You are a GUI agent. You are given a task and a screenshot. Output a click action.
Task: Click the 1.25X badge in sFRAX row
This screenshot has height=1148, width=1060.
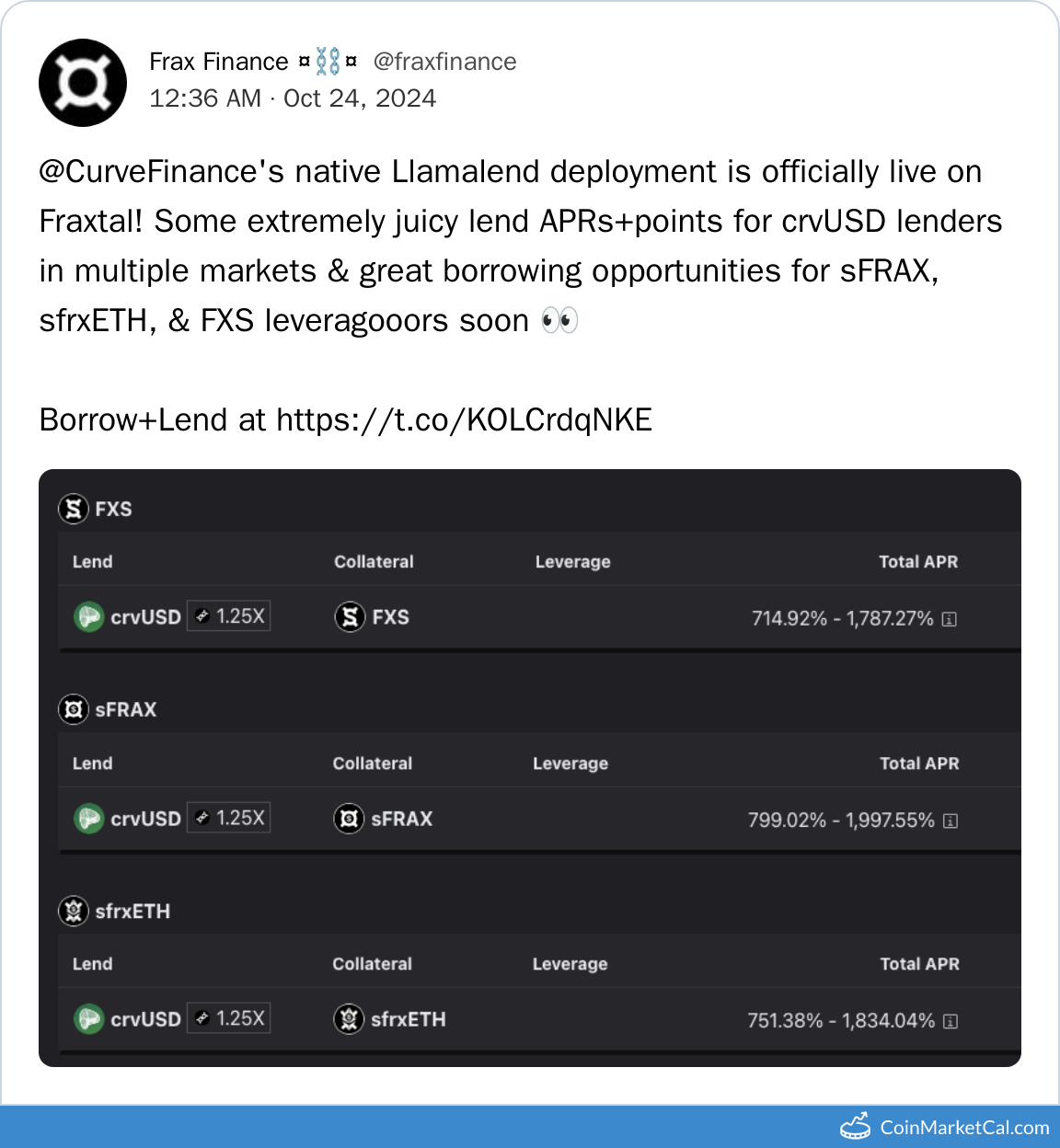[x=229, y=817]
